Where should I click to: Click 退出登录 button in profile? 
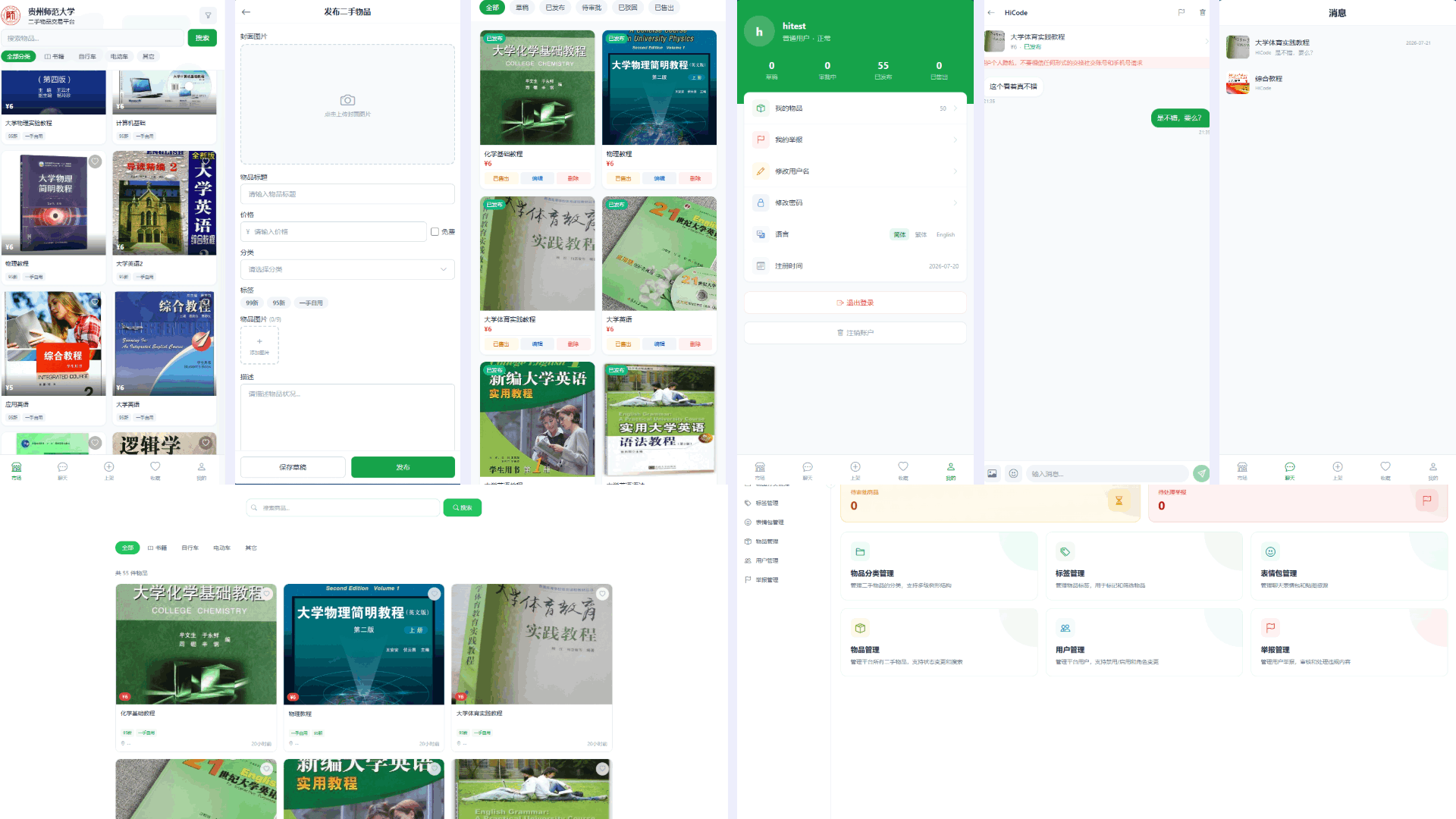coord(855,303)
